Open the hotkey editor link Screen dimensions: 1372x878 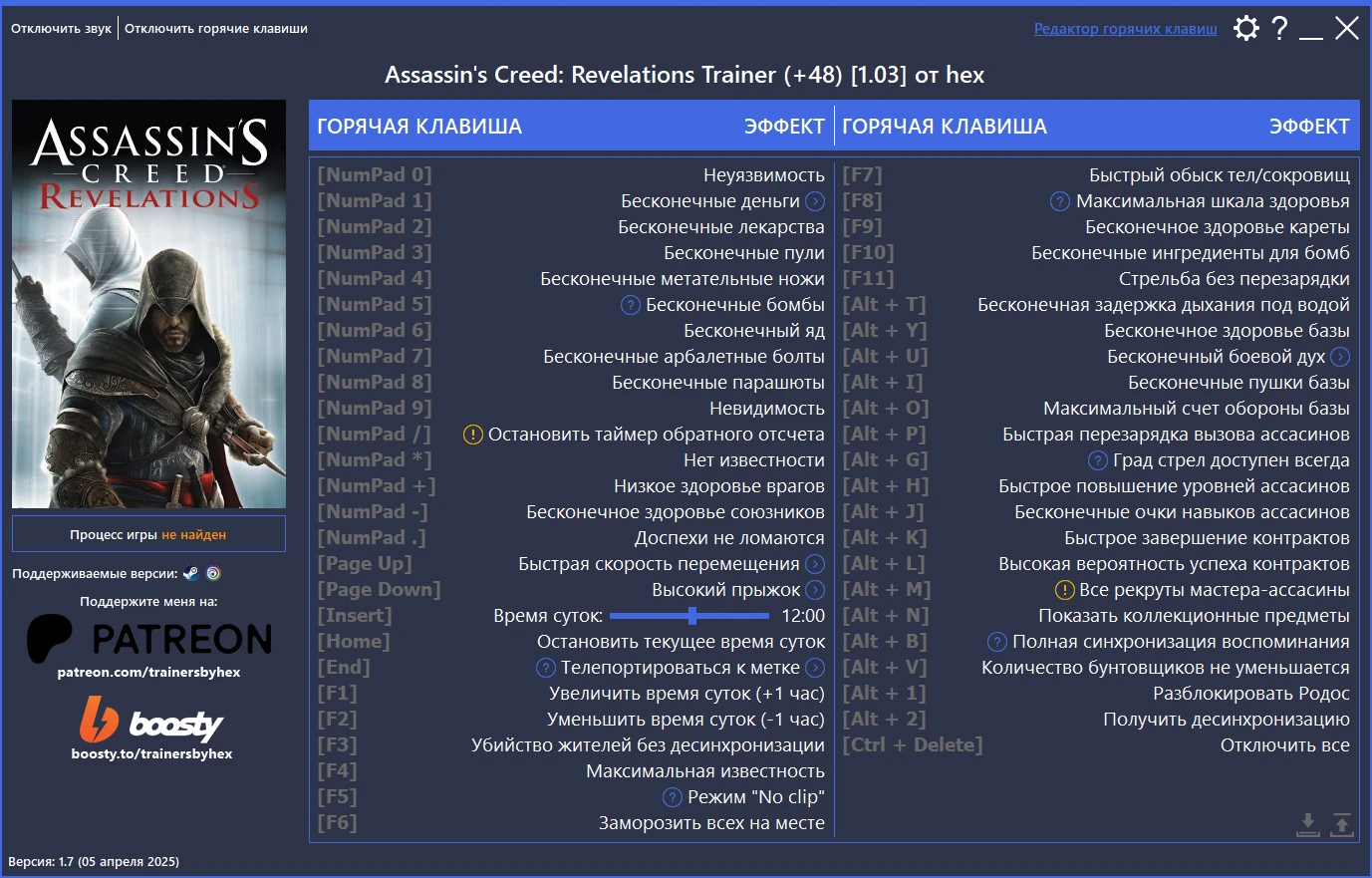(1124, 28)
